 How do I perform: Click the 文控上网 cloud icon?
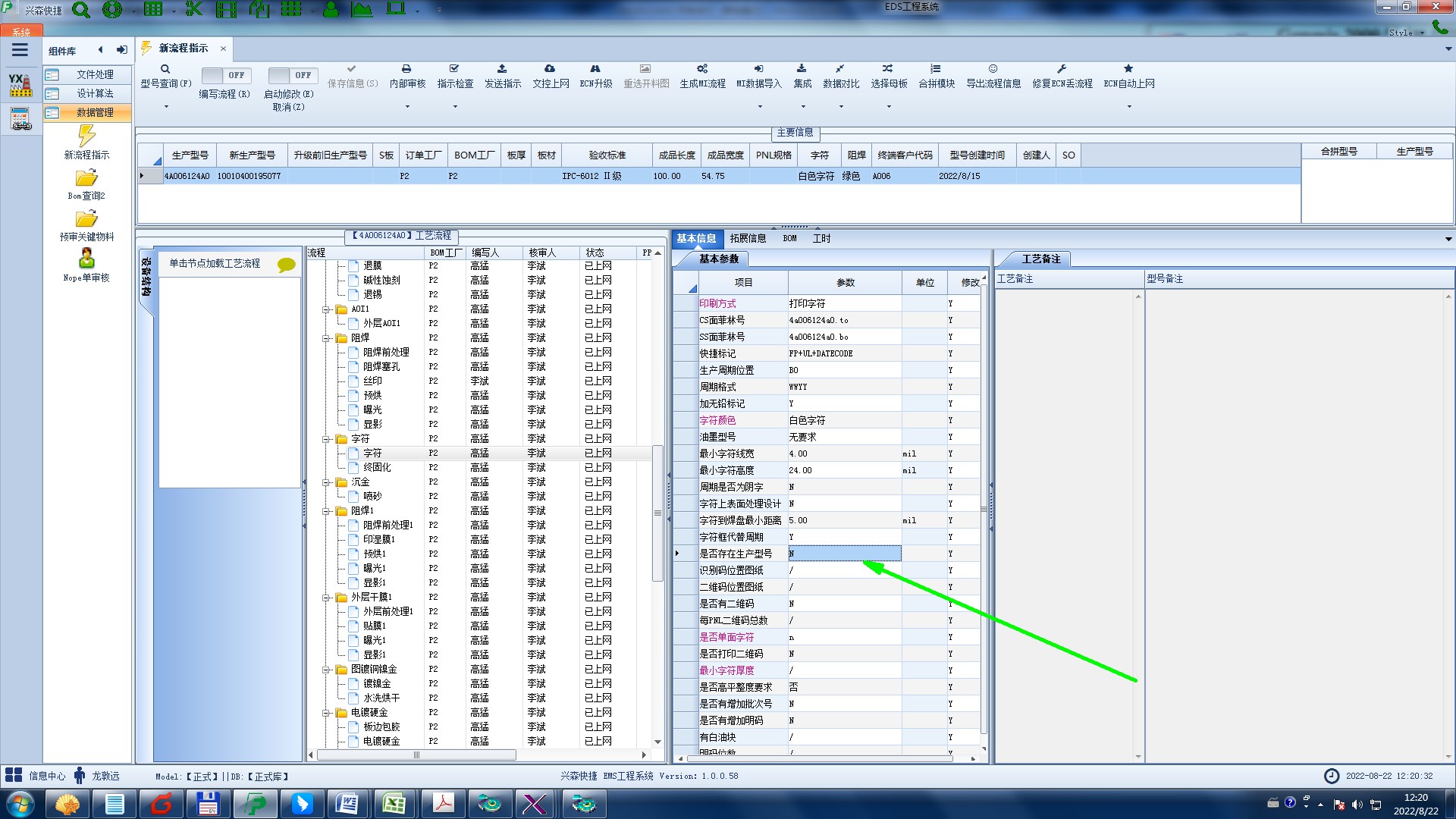pos(550,69)
